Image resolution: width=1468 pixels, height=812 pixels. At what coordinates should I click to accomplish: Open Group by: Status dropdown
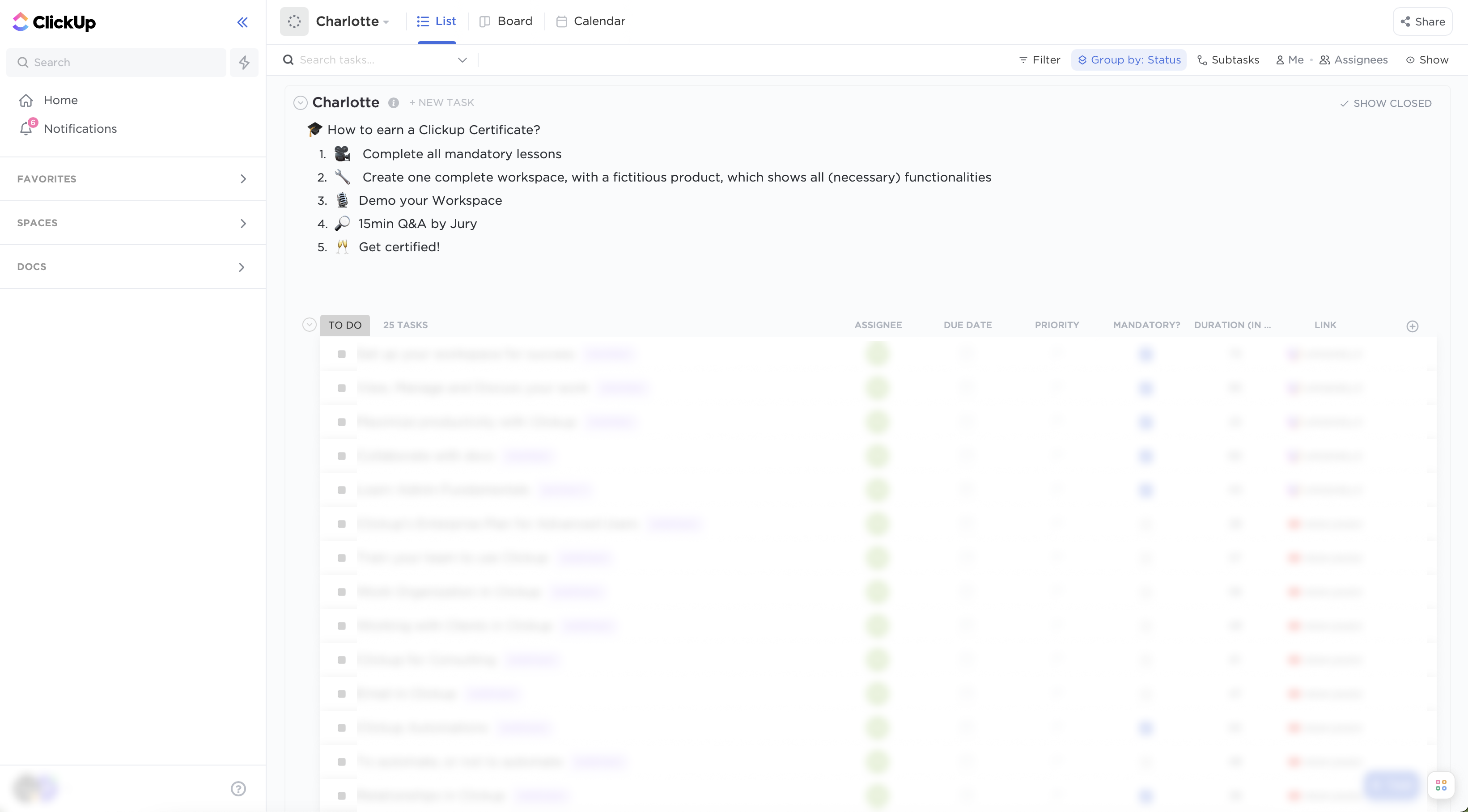pos(1129,60)
